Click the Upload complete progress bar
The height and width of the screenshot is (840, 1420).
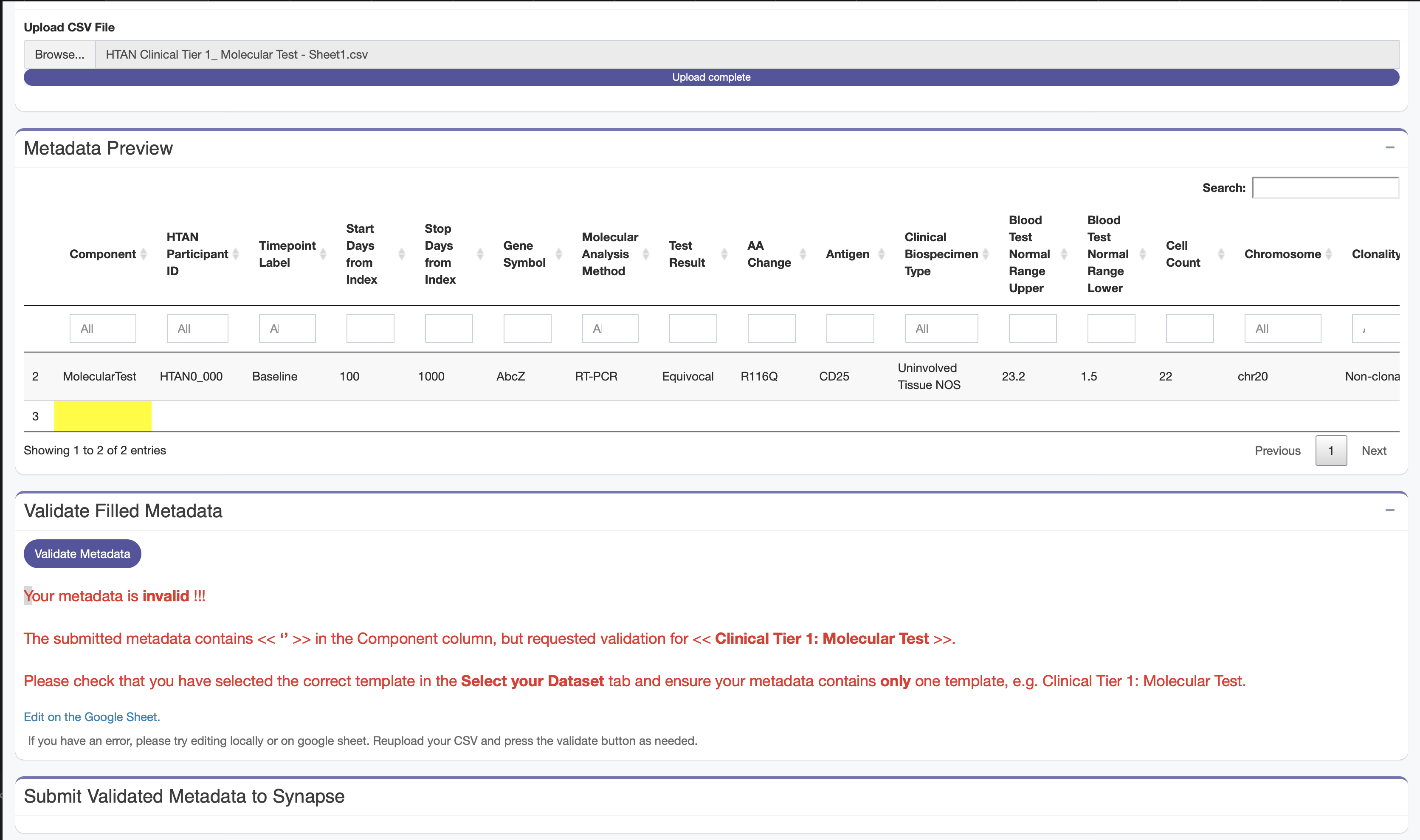tap(710, 77)
